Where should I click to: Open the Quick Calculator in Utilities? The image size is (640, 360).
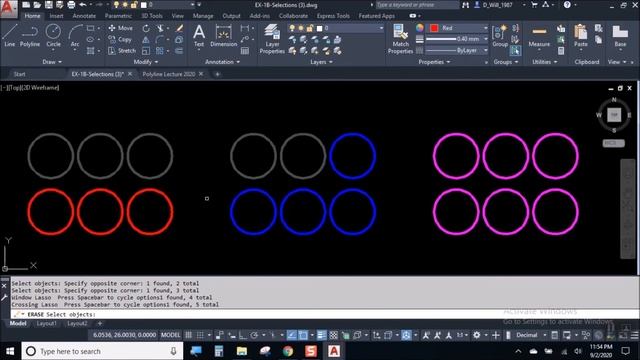click(x=561, y=51)
